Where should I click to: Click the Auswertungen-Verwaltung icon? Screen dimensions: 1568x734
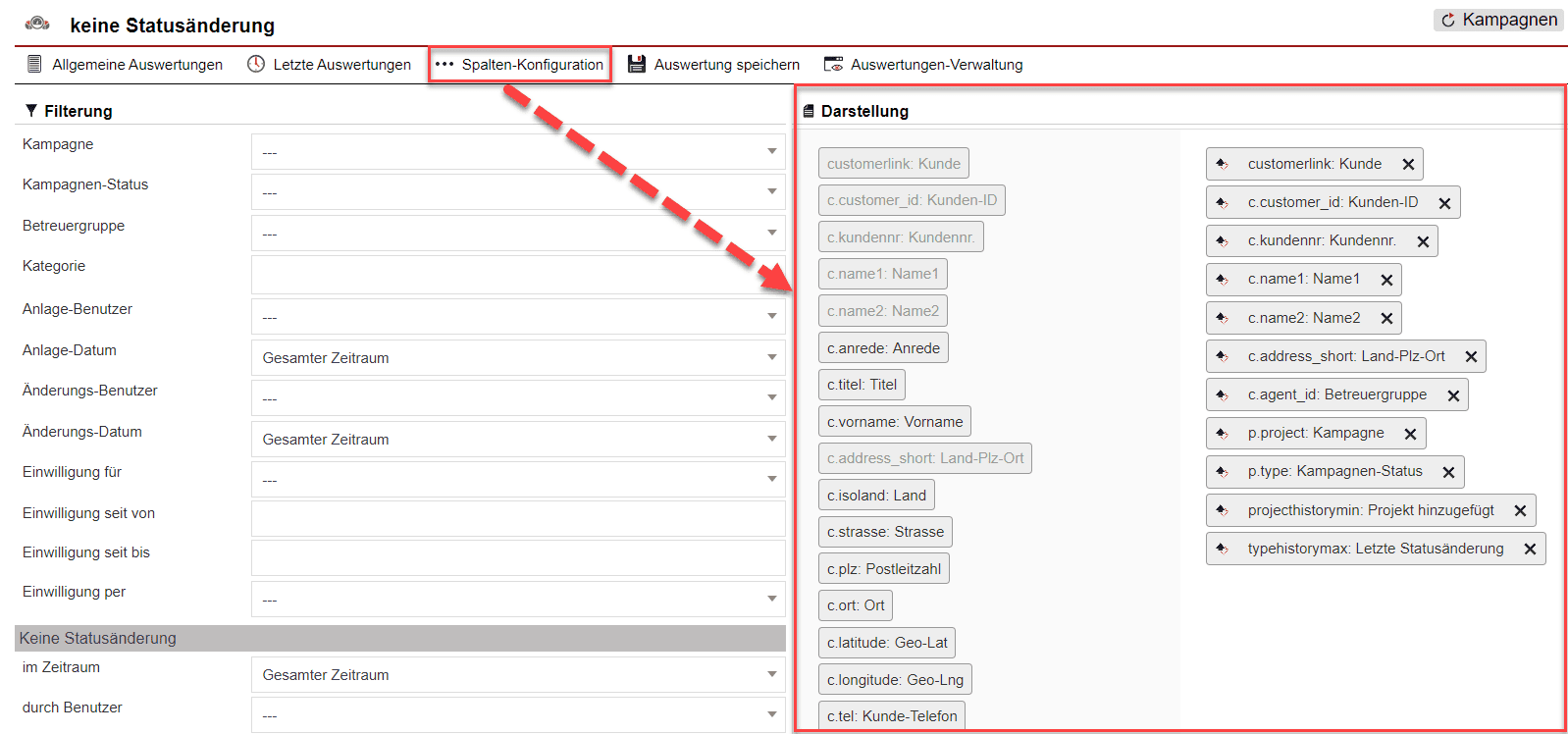coord(833,64)
